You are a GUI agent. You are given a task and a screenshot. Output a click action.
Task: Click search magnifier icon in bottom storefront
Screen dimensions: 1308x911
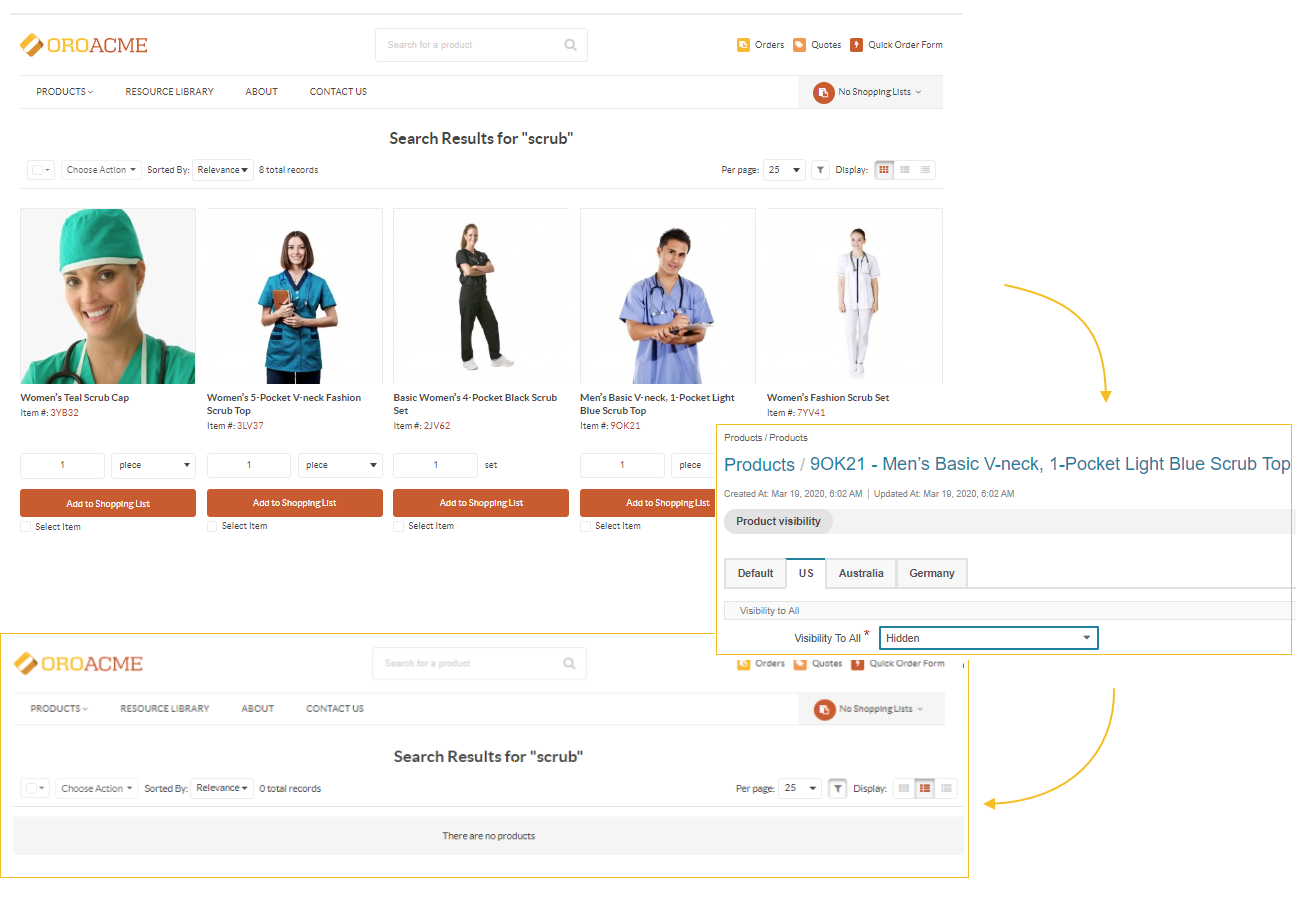[x=569, y=663]
